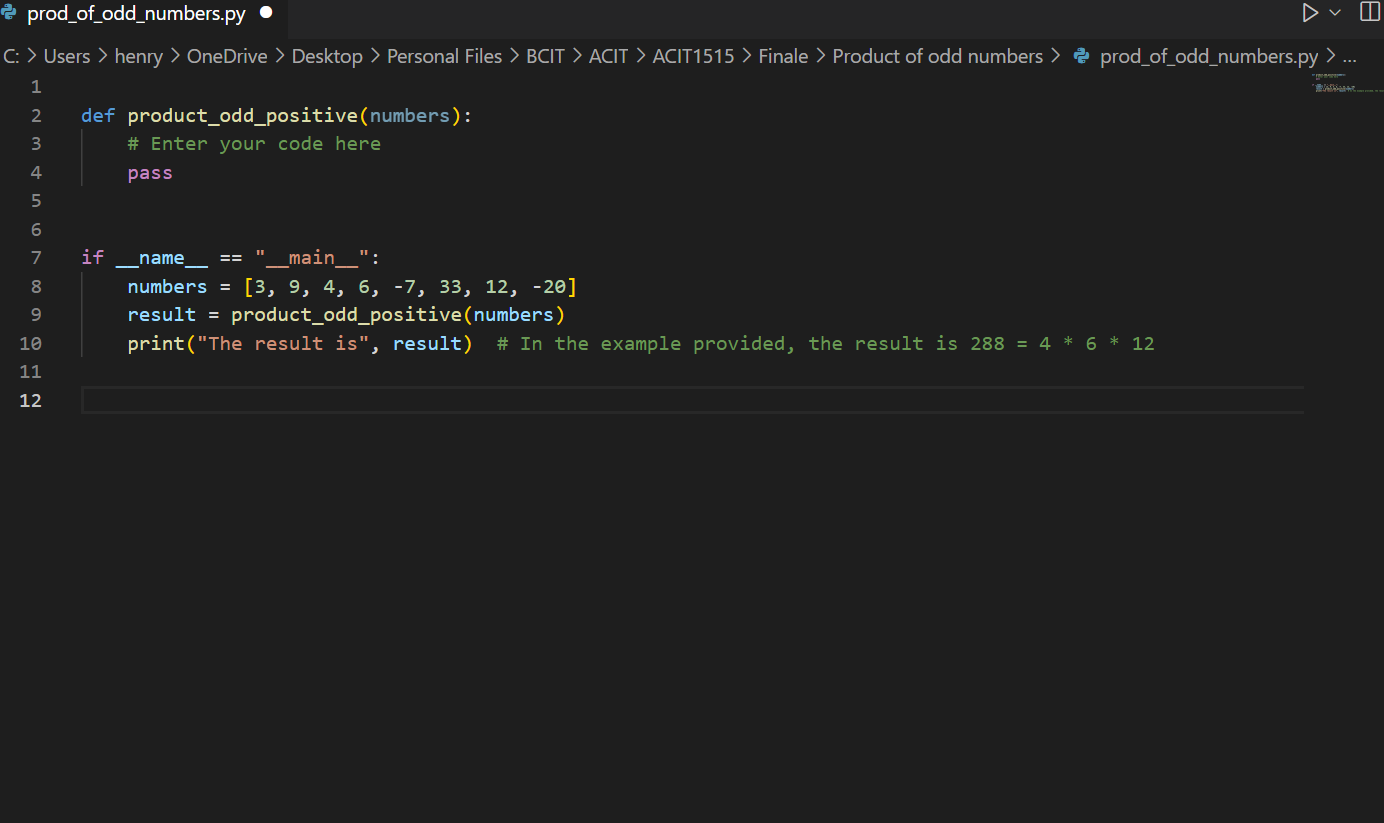Select the Python icon in the breadcrumb bar
Image resolution: width=1384 pixels, height=823 pixels.
click(1081, 56)
